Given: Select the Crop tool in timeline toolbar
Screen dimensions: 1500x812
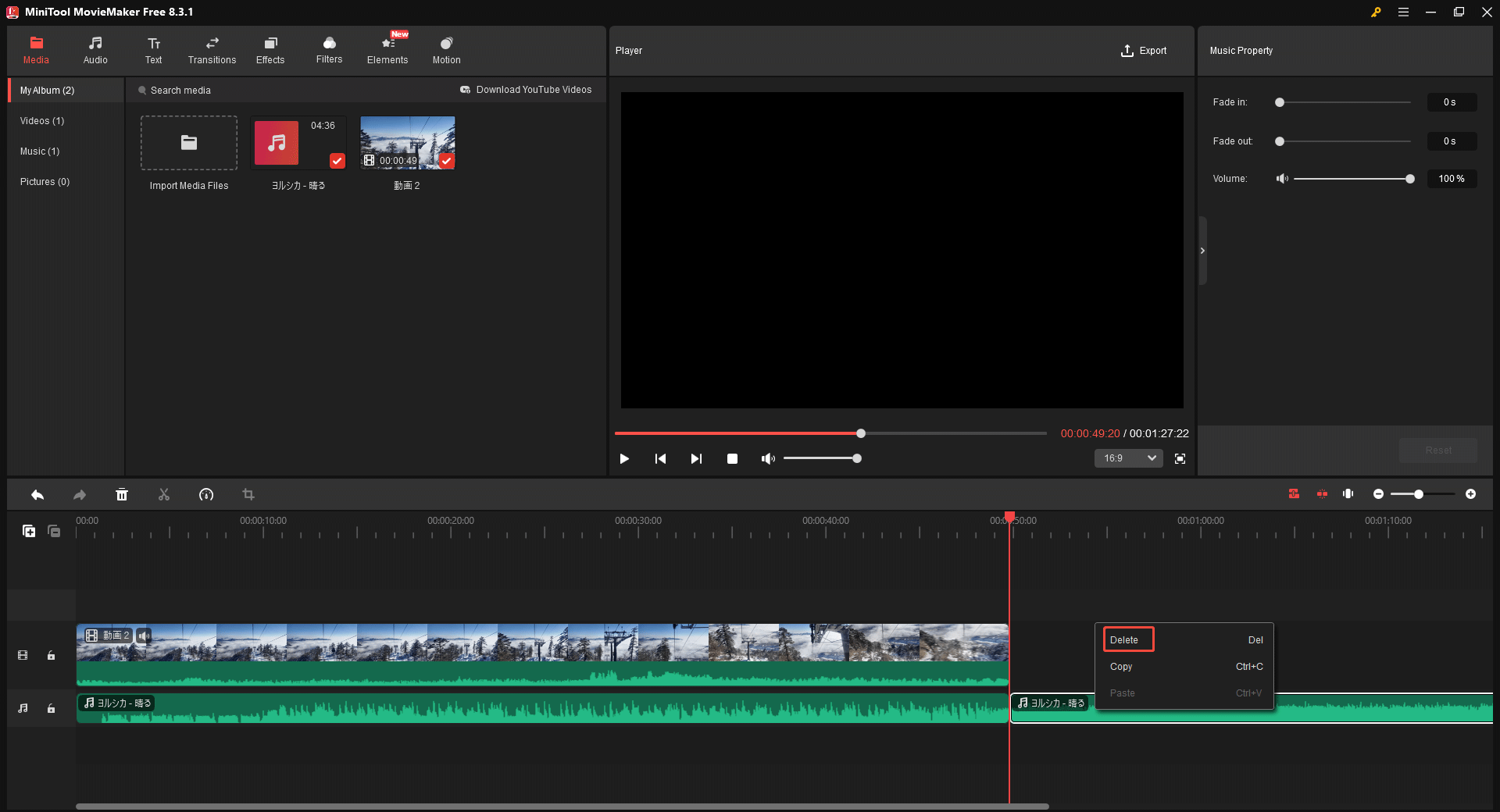Looking at the screenshot, I should click(x=248, y=494).
